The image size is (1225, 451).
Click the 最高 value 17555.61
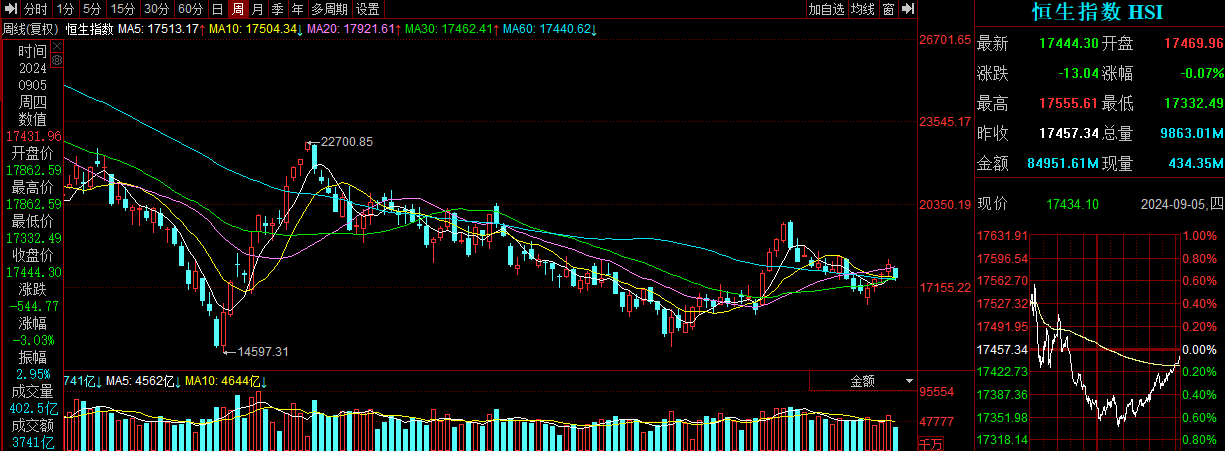pos(1069,104)
